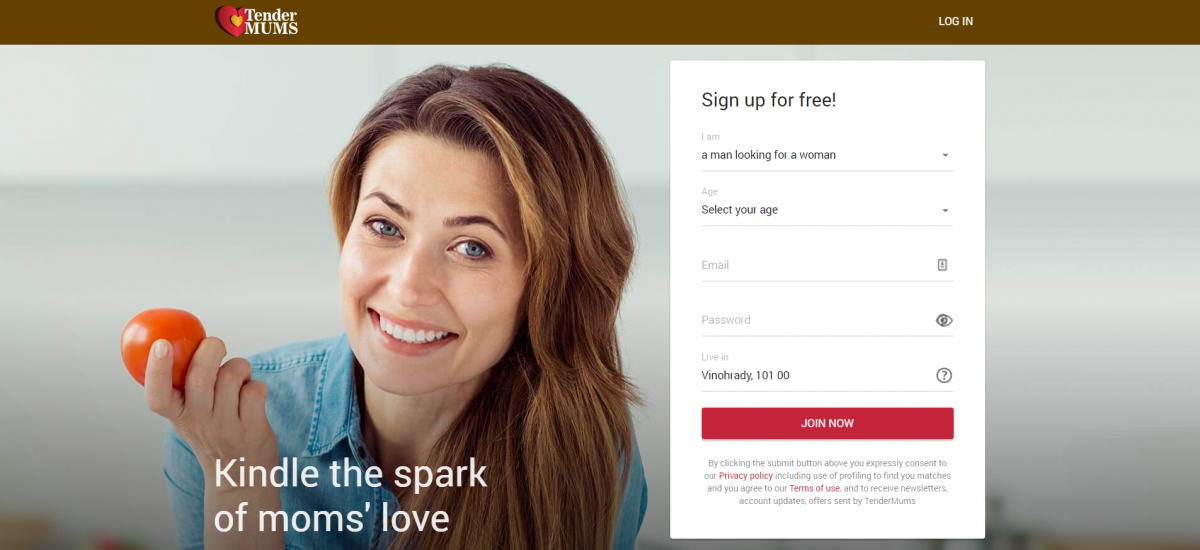Viewport: 1200px width, 550px height.
Task: Expand the 'I am' dropdown arrow
Action: click(945, 156)
